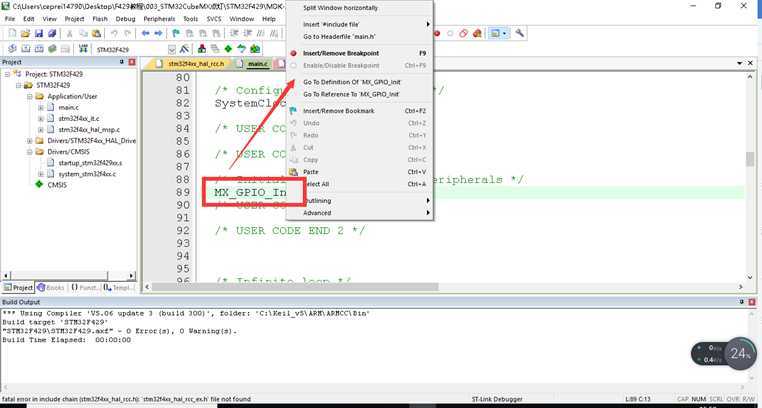Select Insert/Remove Bookmark menu entry

[x=360, y=111]
